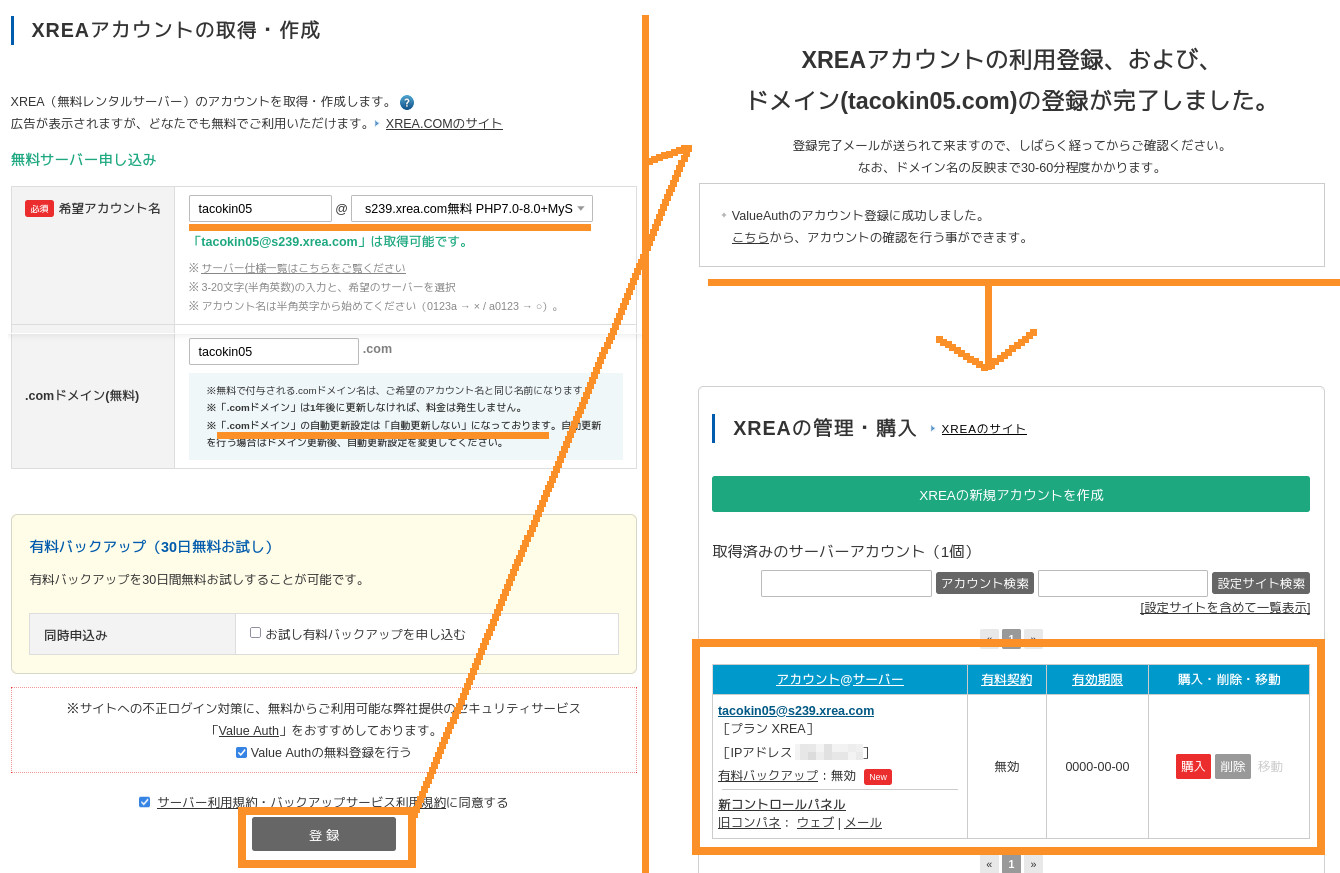Sort by 有効期限 column header

click(x=1097, y=679)
